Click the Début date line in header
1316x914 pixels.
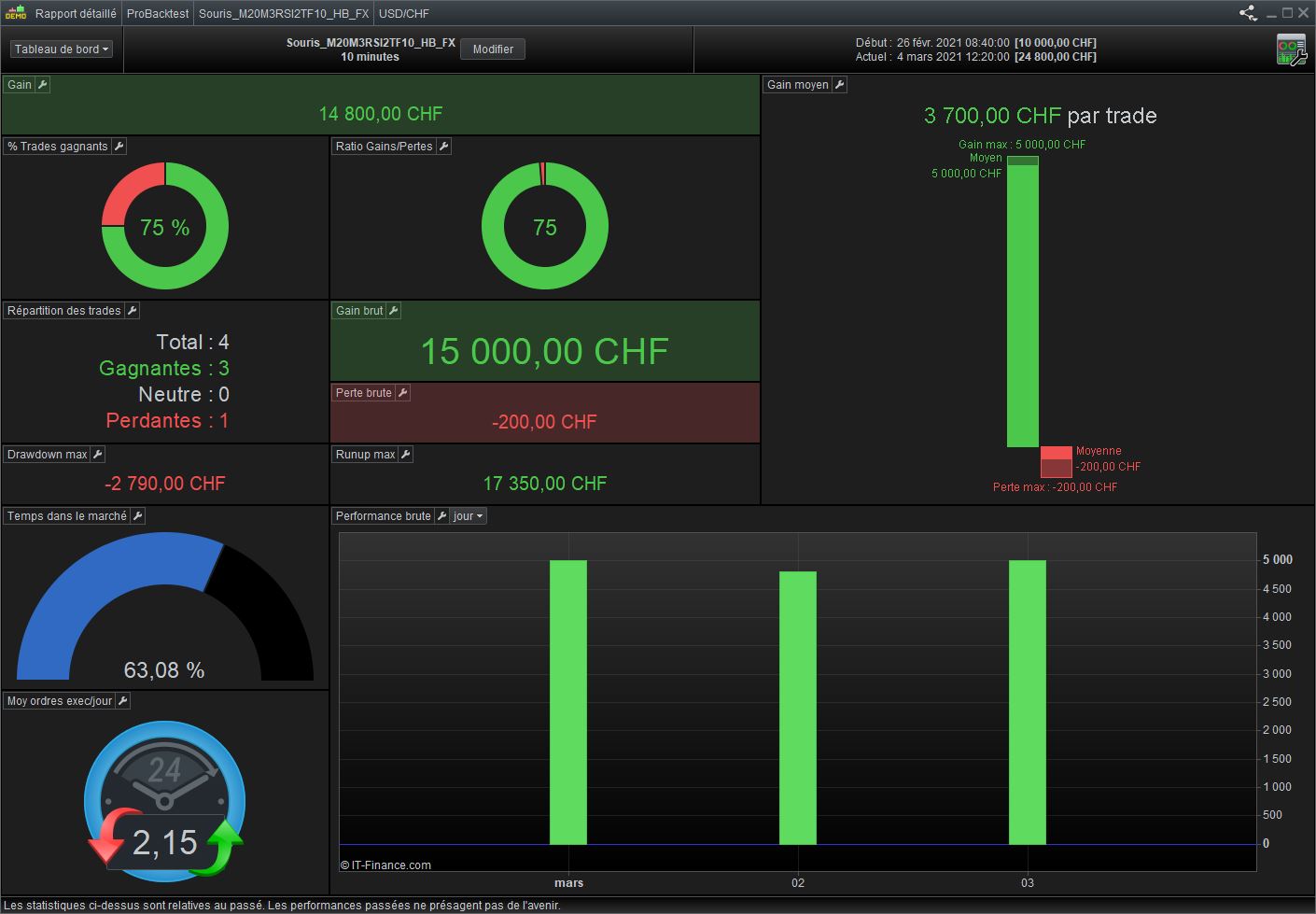click(976, 43)
